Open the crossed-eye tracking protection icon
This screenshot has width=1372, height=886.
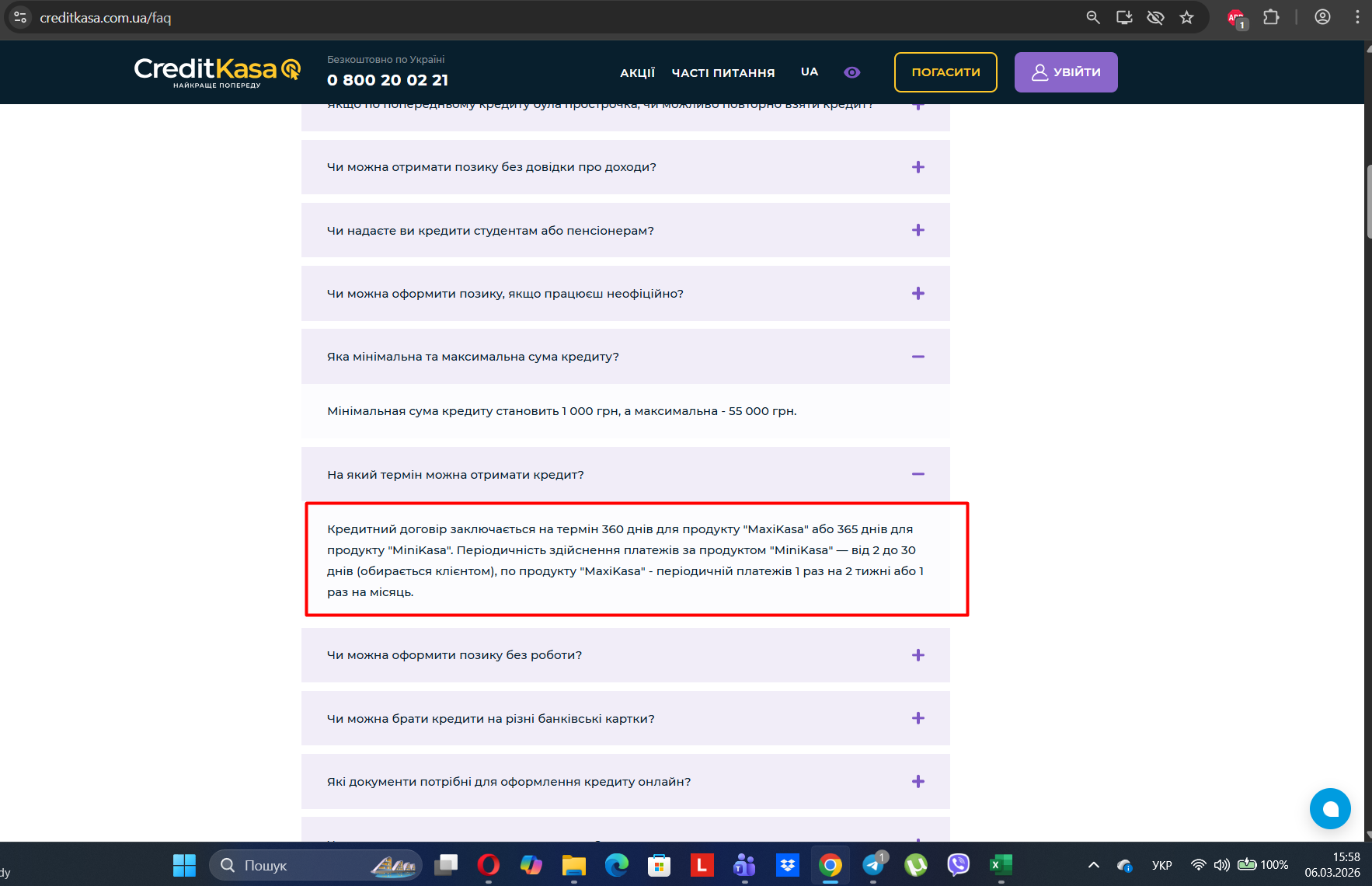(1155, 17)
